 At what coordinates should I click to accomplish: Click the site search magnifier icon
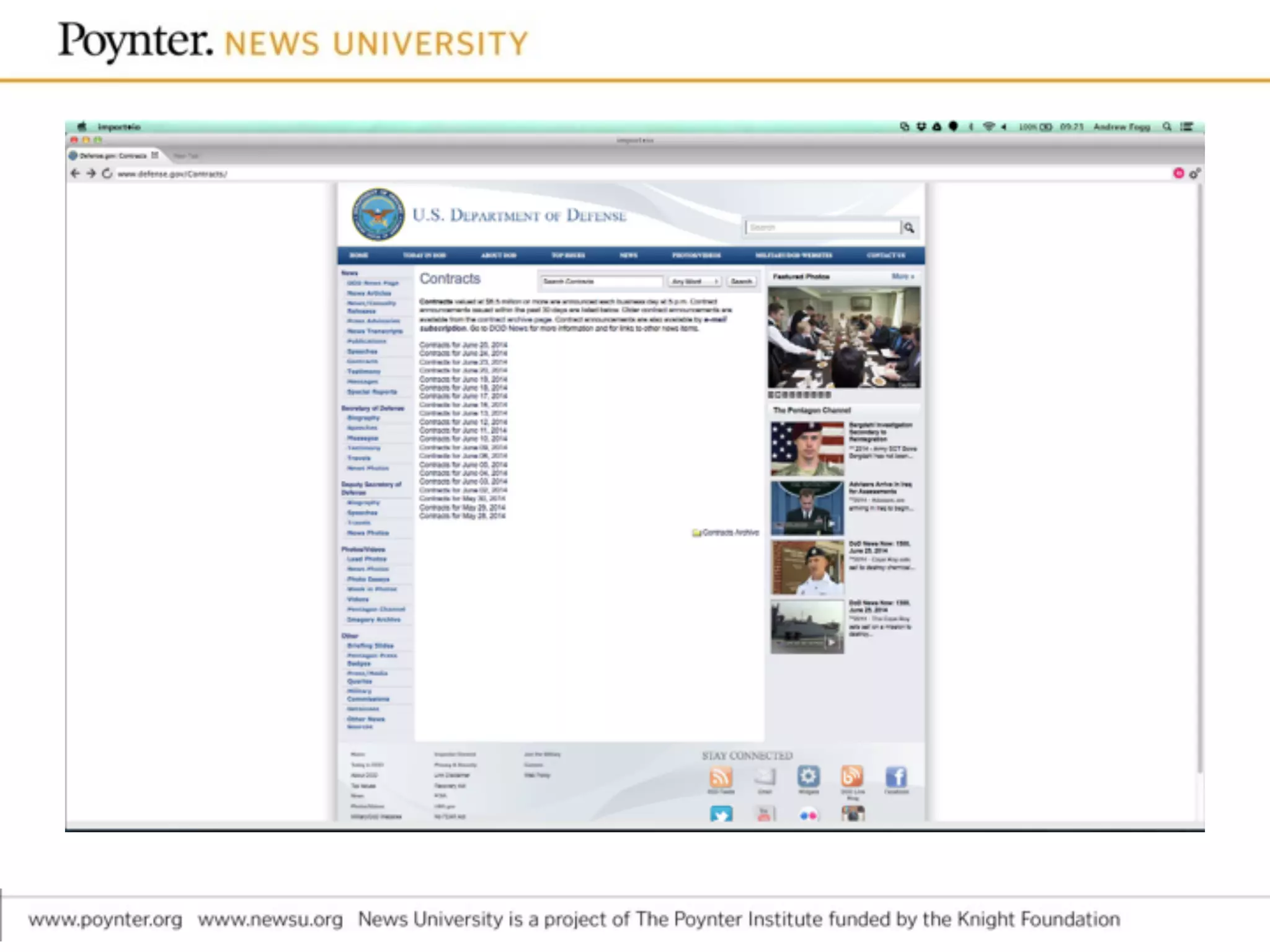908,227
